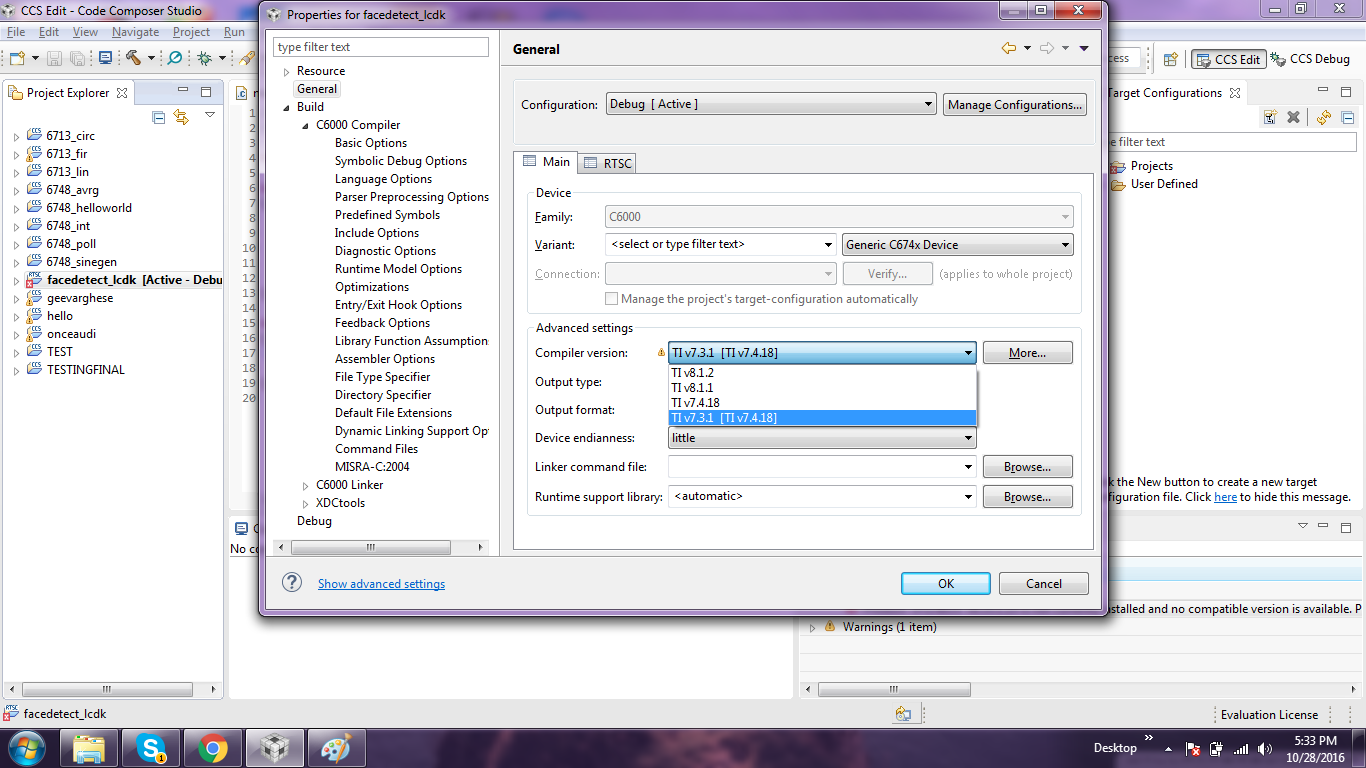Screen dimensions: 1366x768
Task: Click the back arrow in Properties dialog
Action: 1009,48
